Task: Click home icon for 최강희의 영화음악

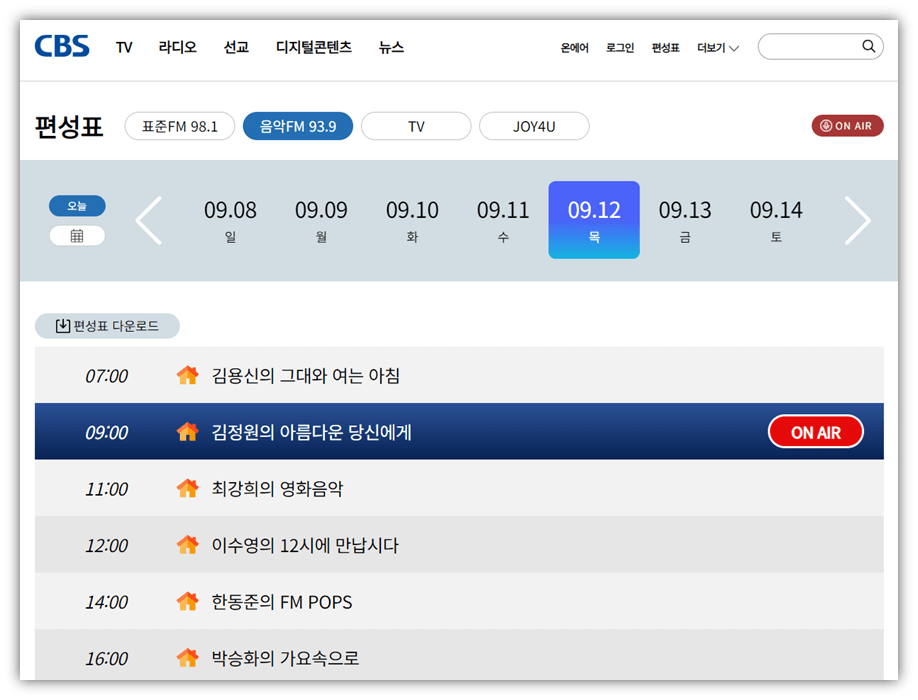Action: pyautogui.click(x=187, y=489)
